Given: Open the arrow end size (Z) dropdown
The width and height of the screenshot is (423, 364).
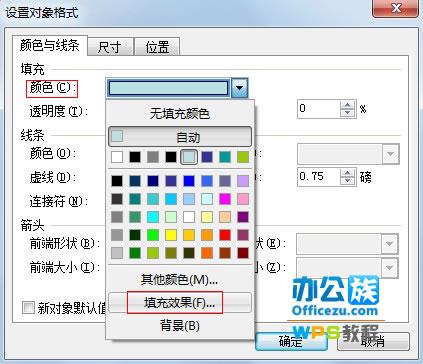Looking at the screenshot, I should [389, 267].
